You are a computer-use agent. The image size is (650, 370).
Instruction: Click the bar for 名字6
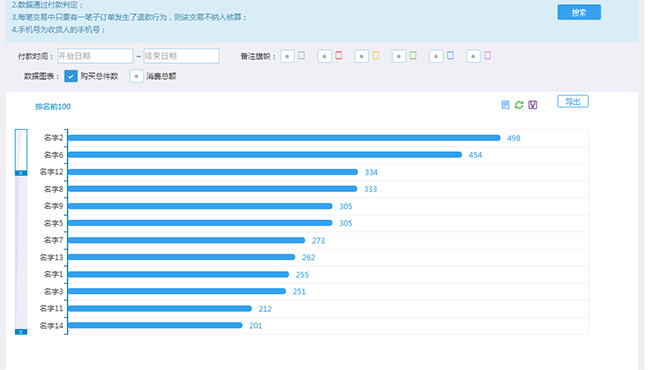(265, 155)
